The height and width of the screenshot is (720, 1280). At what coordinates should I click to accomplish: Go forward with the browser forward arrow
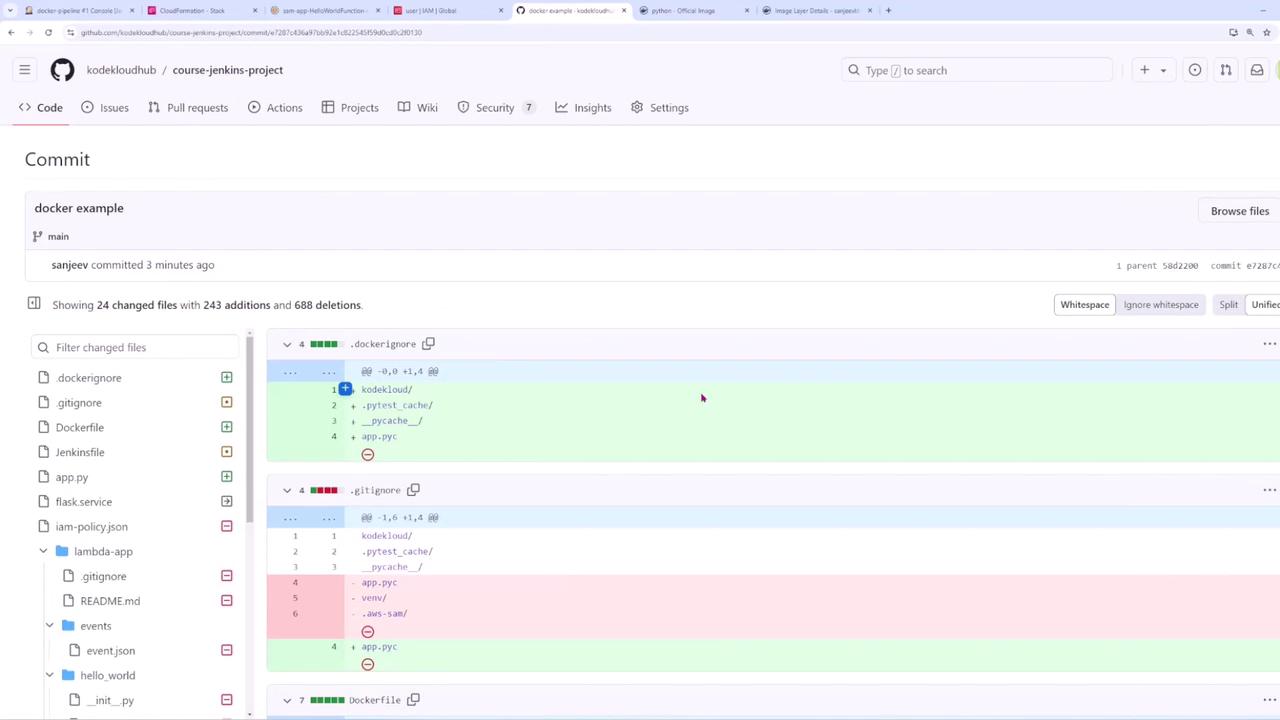30,32
